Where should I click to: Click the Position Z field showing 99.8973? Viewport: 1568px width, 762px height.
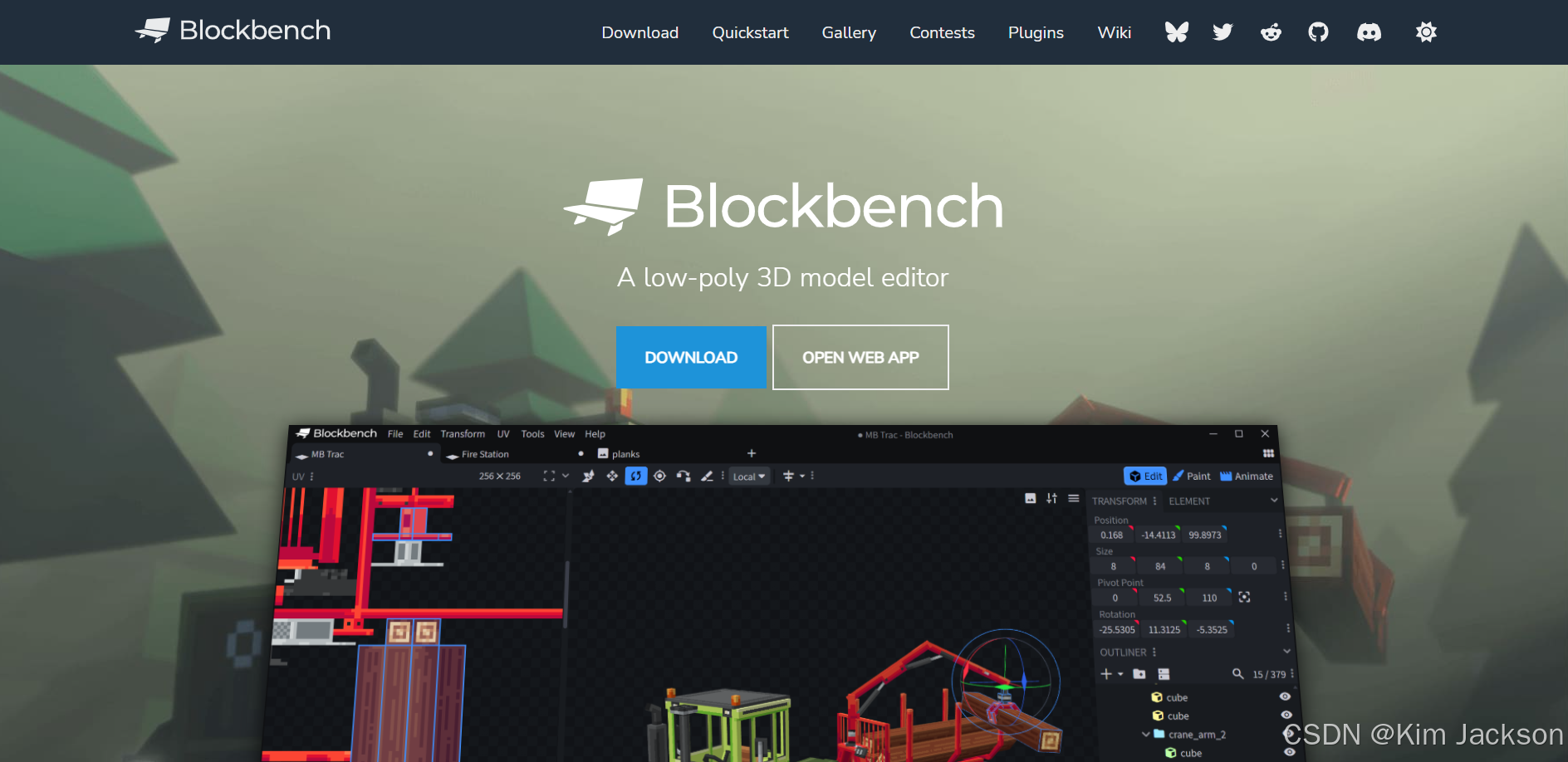click(x=1204, y=535)
